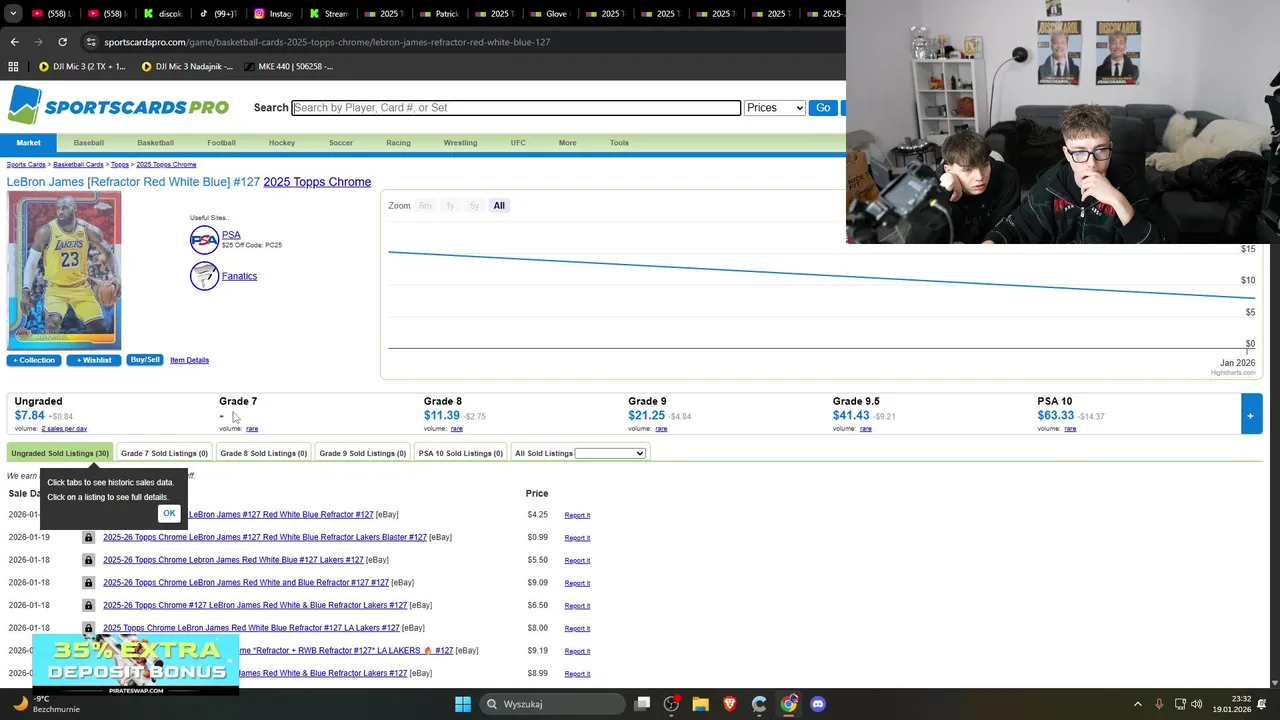Open 2025 Topps Chrome title link
This screenshot has height=720, width=1280.
tap(317, 182)
